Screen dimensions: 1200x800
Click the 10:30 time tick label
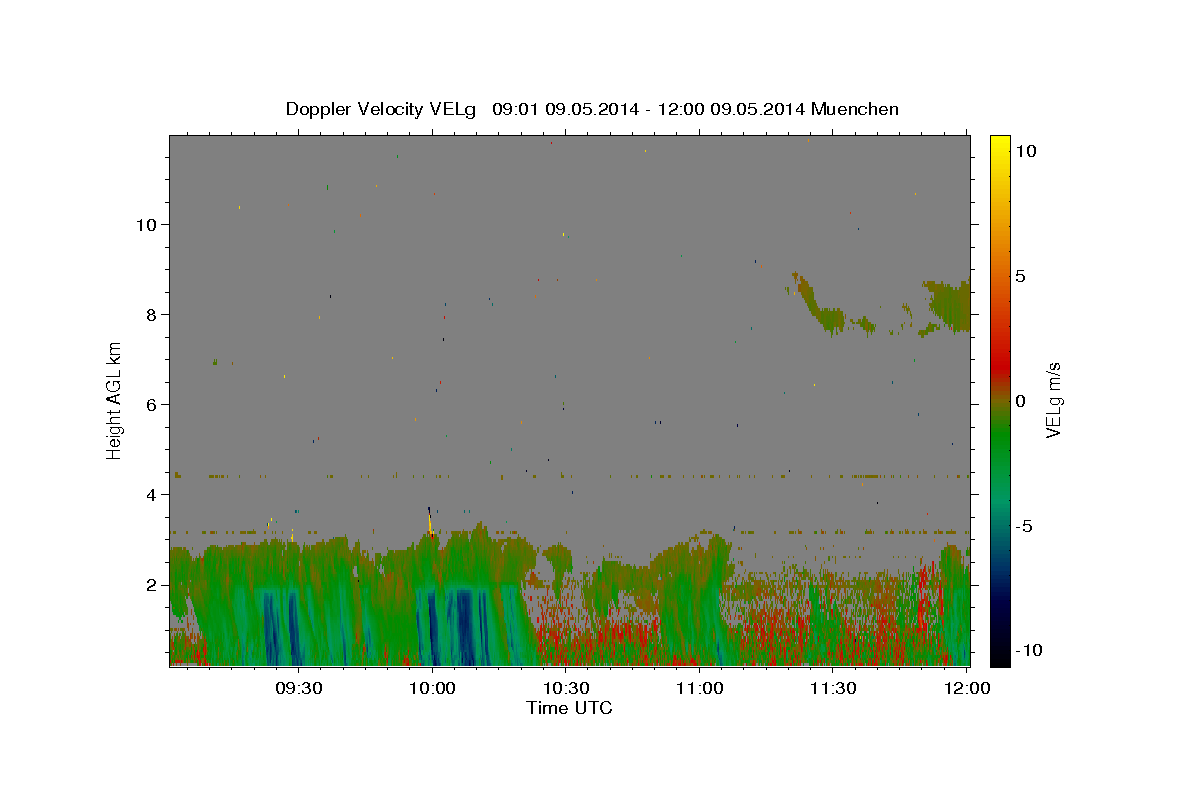pyautogui.click(x=566, y=688)
